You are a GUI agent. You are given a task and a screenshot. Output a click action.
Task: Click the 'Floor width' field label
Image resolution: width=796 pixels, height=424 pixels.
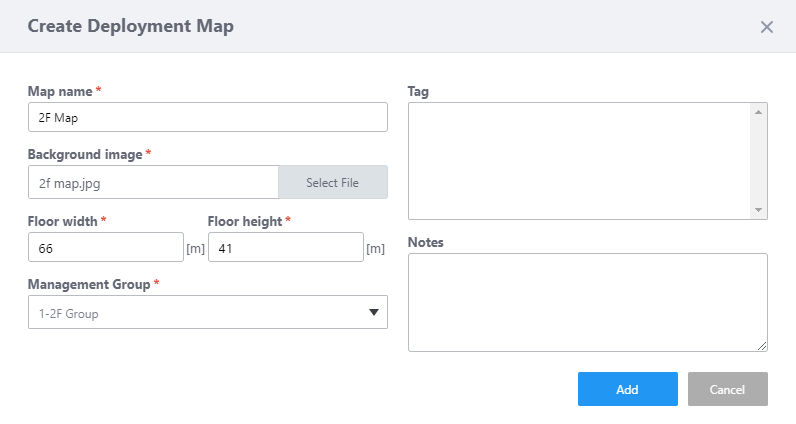63,221
